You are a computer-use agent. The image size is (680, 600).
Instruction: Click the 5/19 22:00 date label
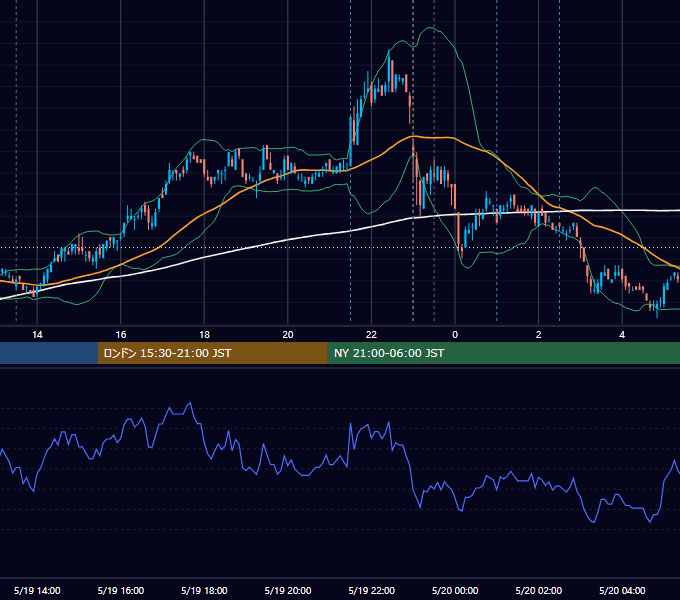(372, 590)
